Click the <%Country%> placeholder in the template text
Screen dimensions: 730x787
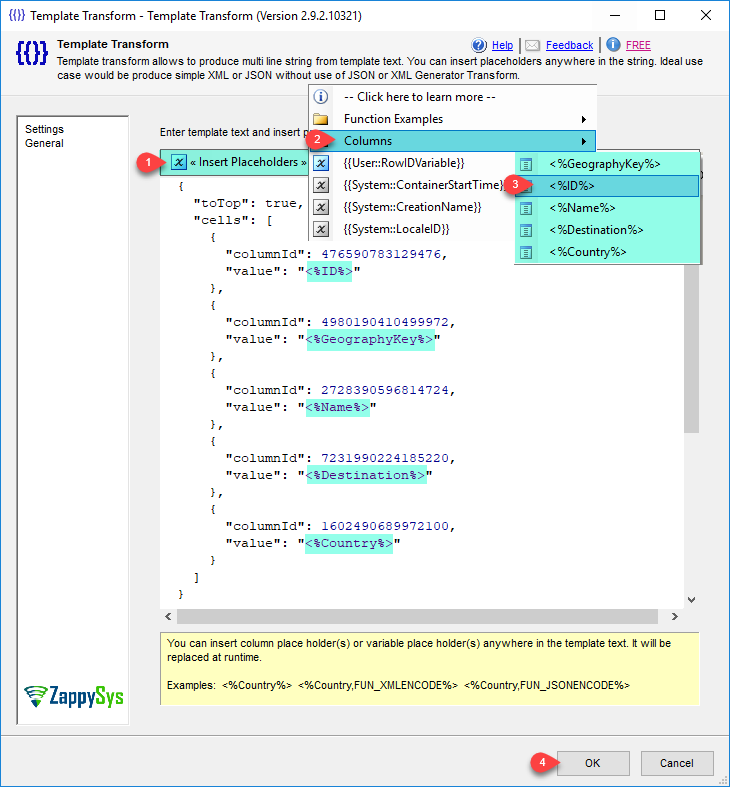[349, 543]
